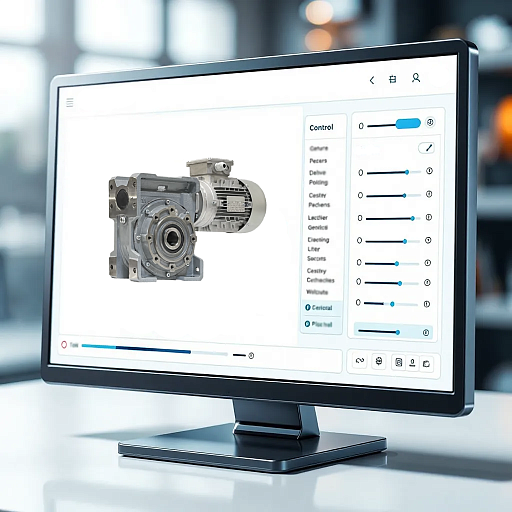Select the Welcoute item in Control list
Screen dimensions: 512x512
(317, 292)
